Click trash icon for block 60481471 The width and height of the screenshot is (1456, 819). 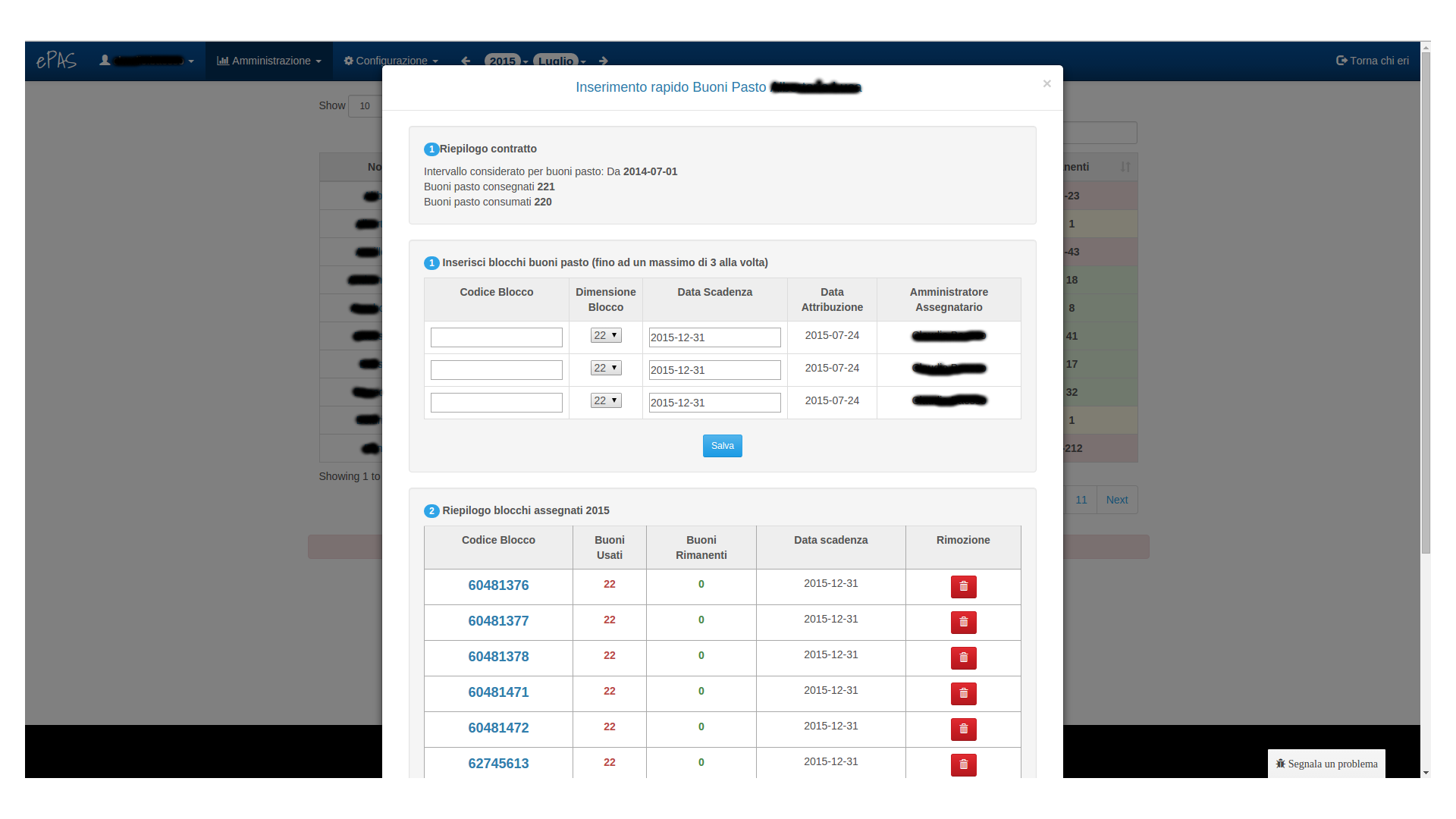(963, 693)
